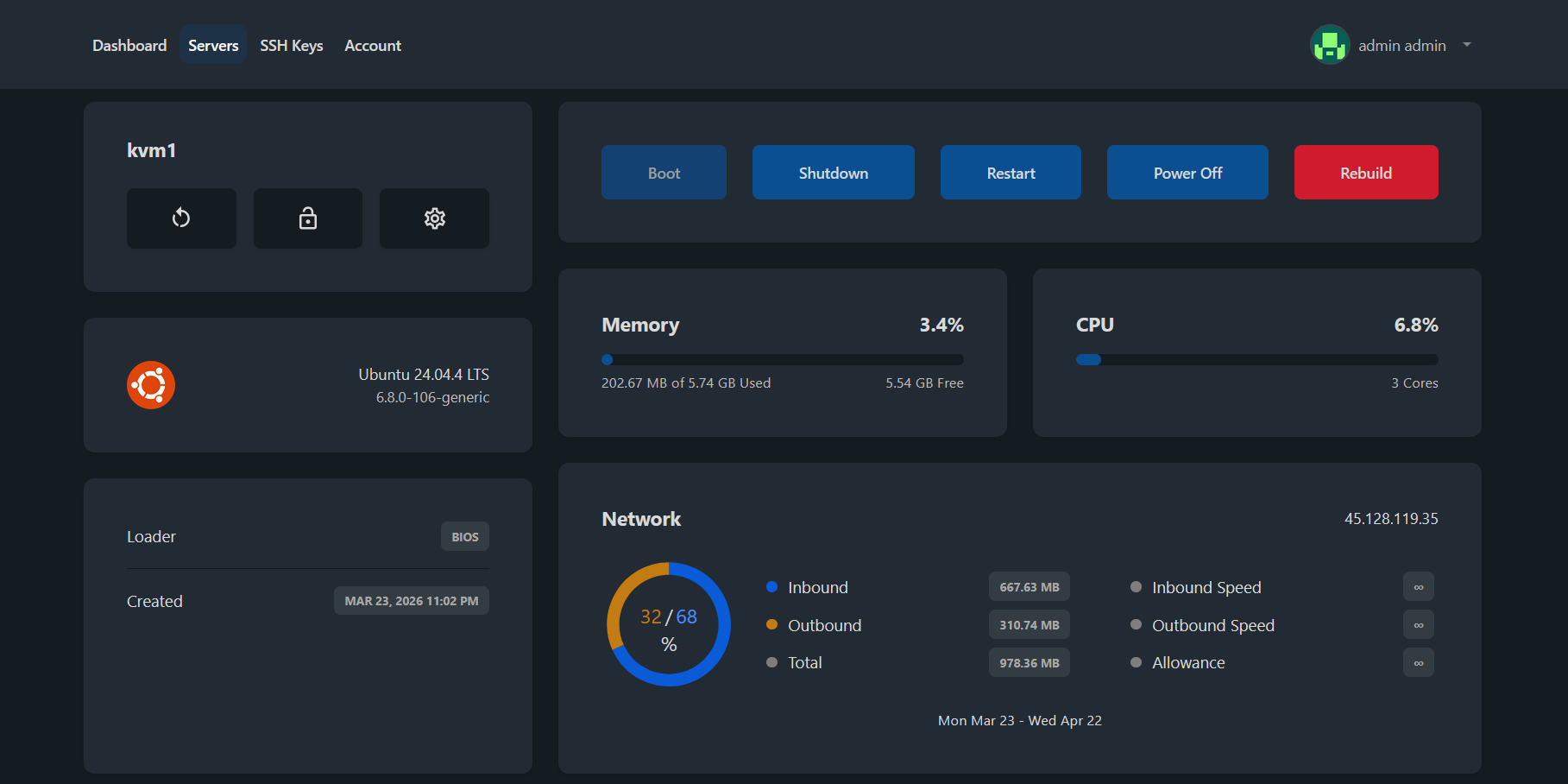This screenshot has height=784, width=1568.
Task: Toggle the Total legend dot
Action: point(771,662)
